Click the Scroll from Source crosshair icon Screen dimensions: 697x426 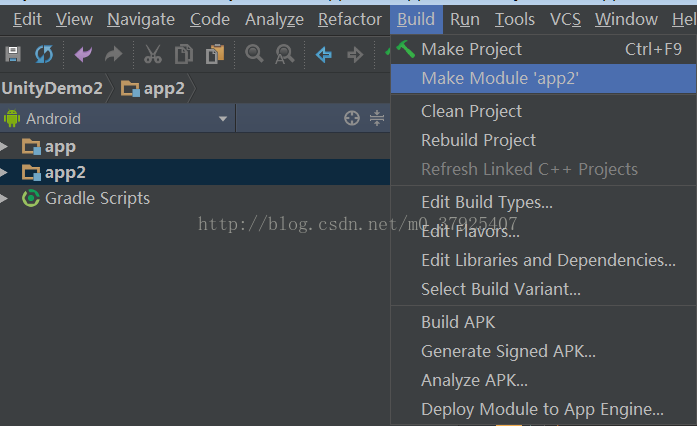[352, 118]
